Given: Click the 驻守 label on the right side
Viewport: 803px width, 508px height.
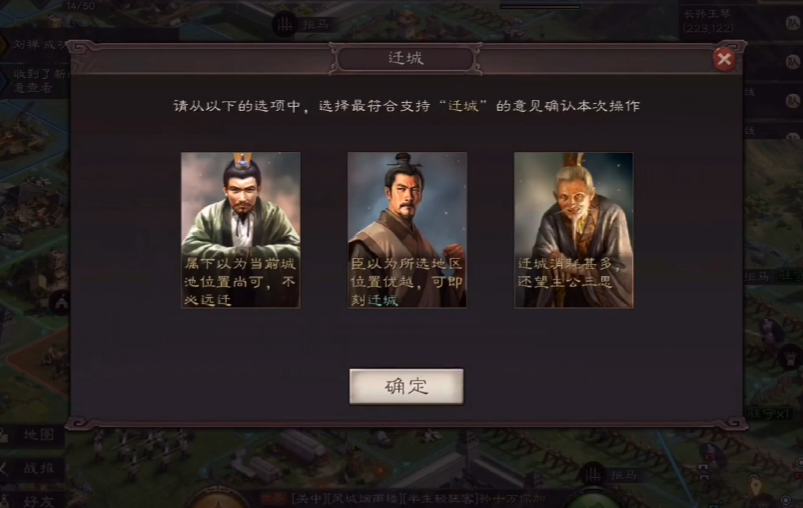Looking at the screenshot, I should click(790, 277).
